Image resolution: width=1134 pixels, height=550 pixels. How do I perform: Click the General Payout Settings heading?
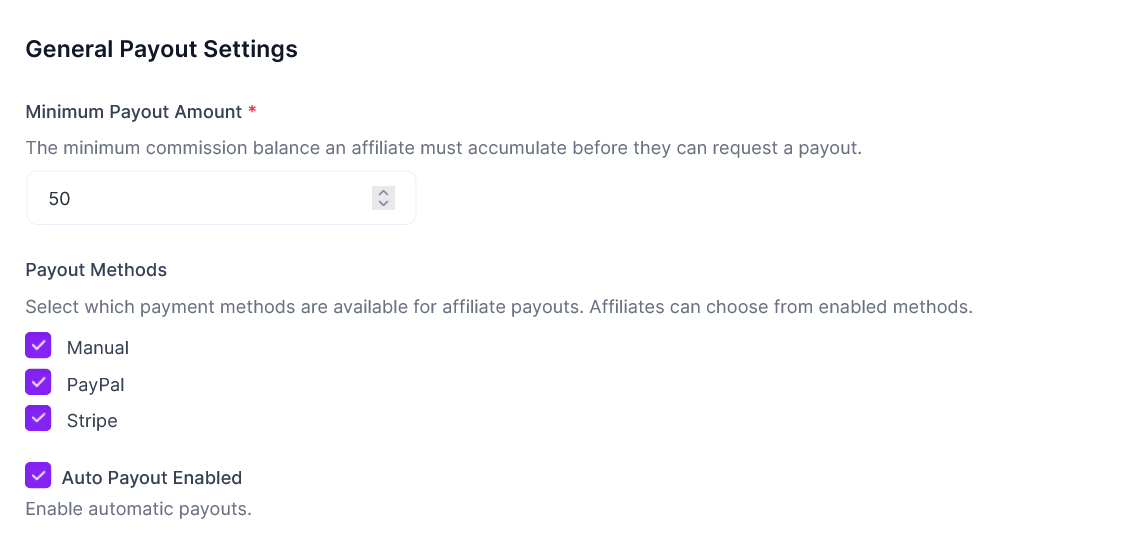[161, 49]
